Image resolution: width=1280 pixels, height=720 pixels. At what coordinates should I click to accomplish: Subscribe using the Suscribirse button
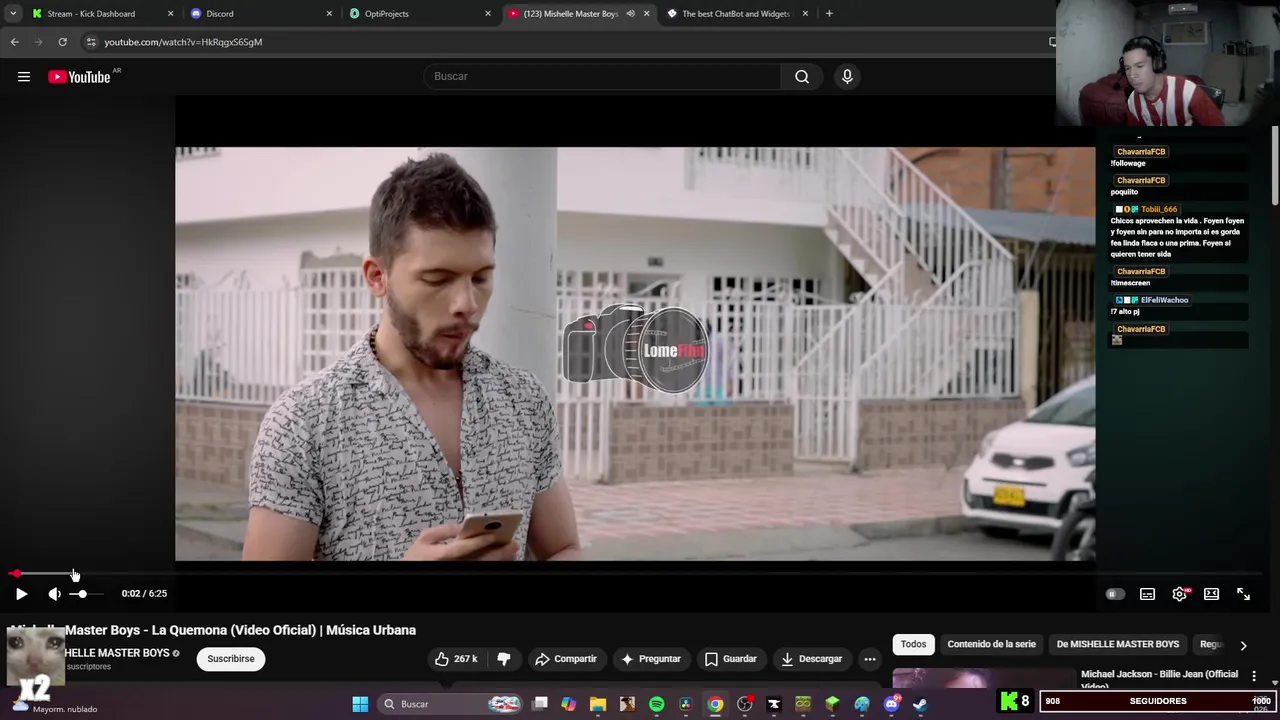point(231,659)
